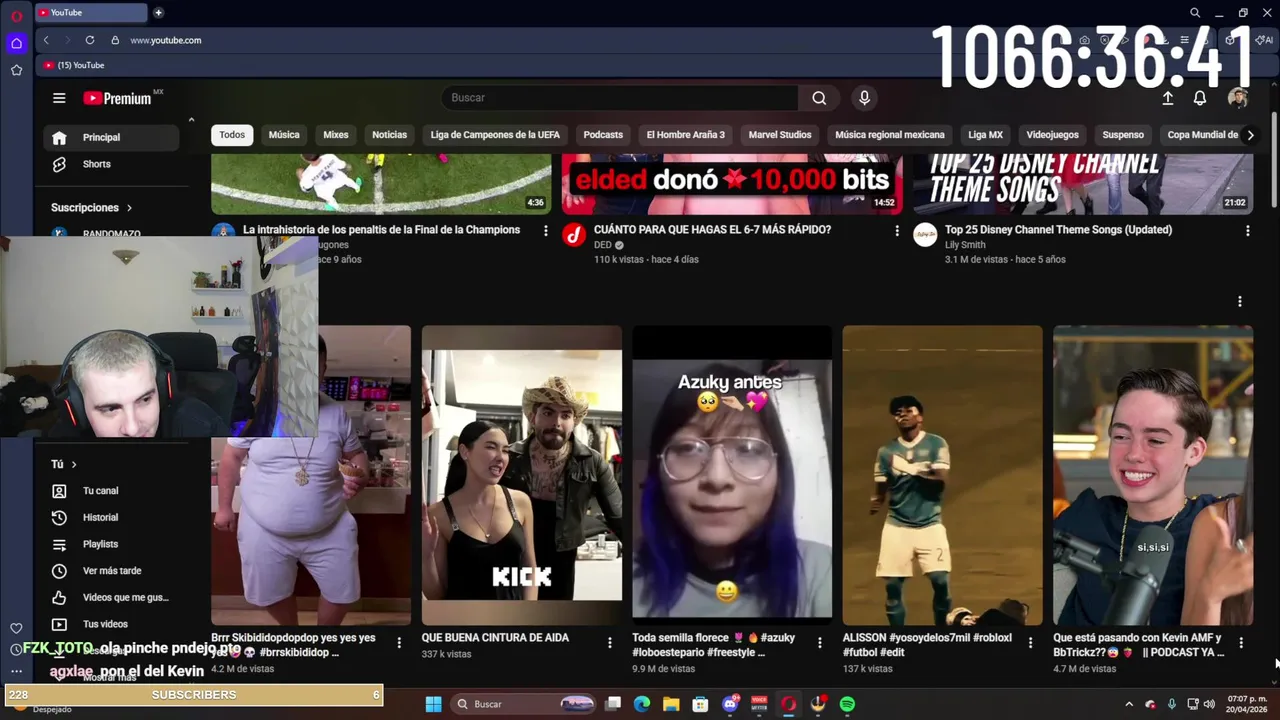Open options for Brrr Skibididop short

pyautogui.click(x=399, y=643)
